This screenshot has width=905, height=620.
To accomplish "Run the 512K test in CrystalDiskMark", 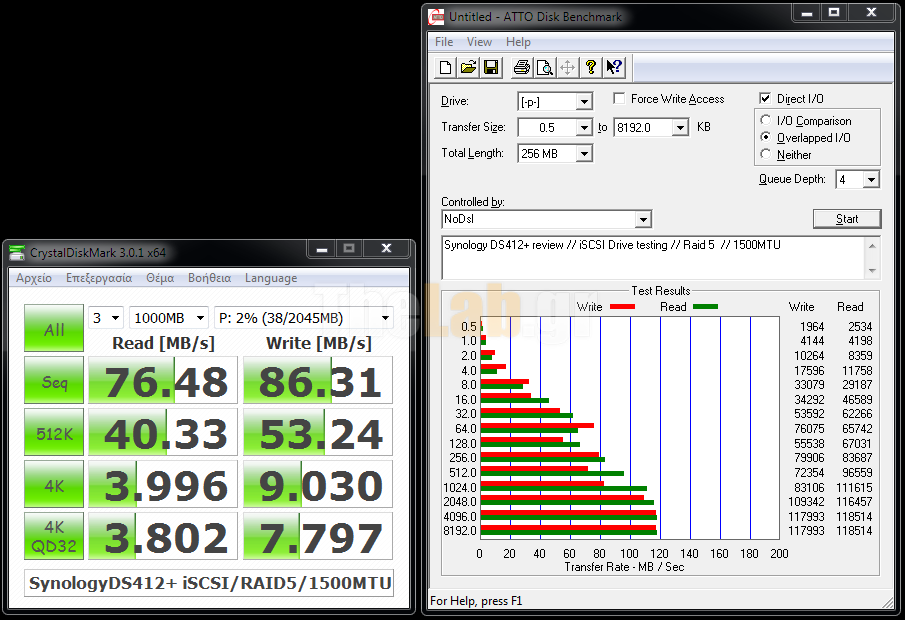I will tap(54, 432).
